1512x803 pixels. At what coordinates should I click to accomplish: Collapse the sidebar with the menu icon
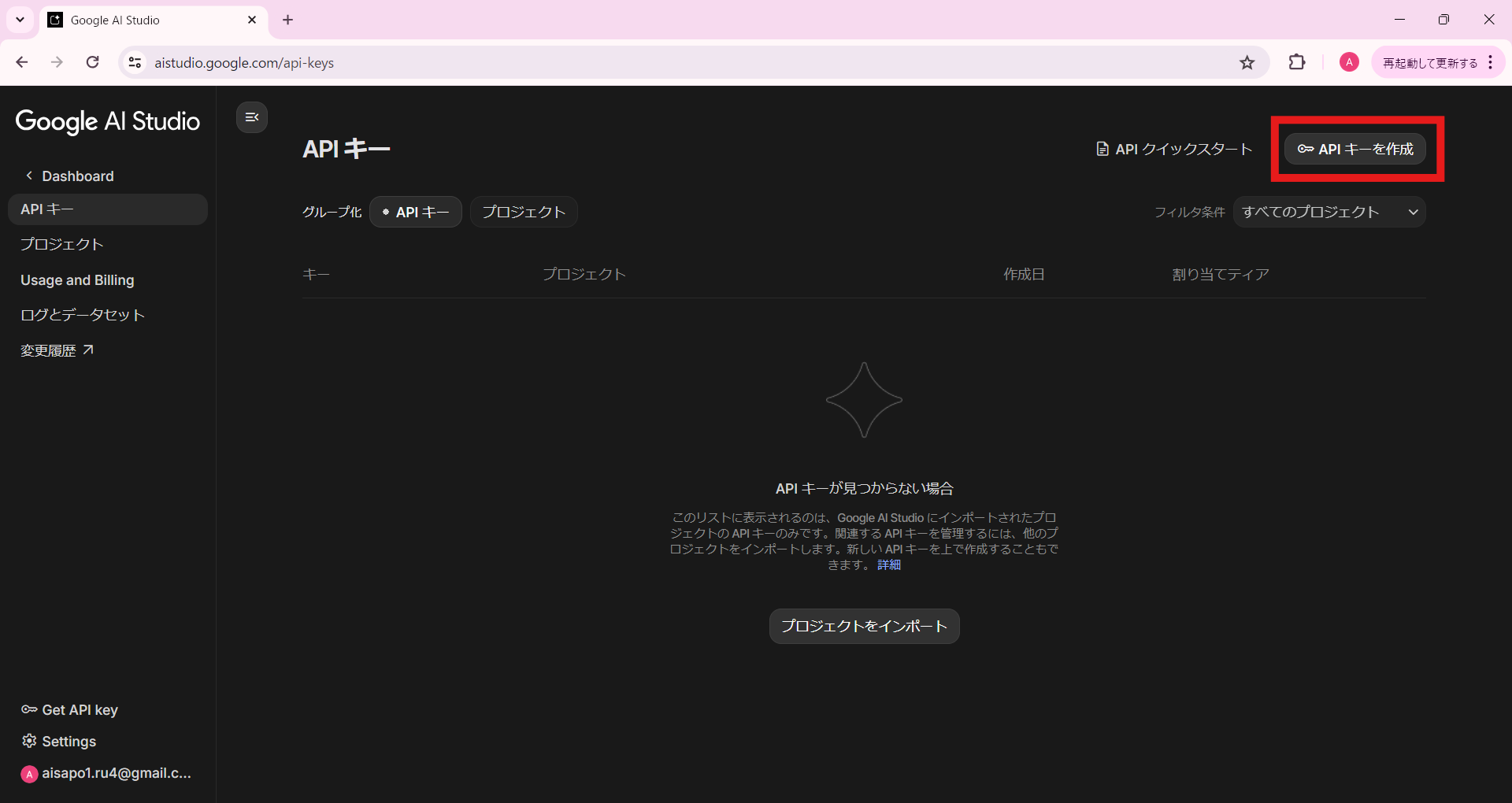coord(251,117)
